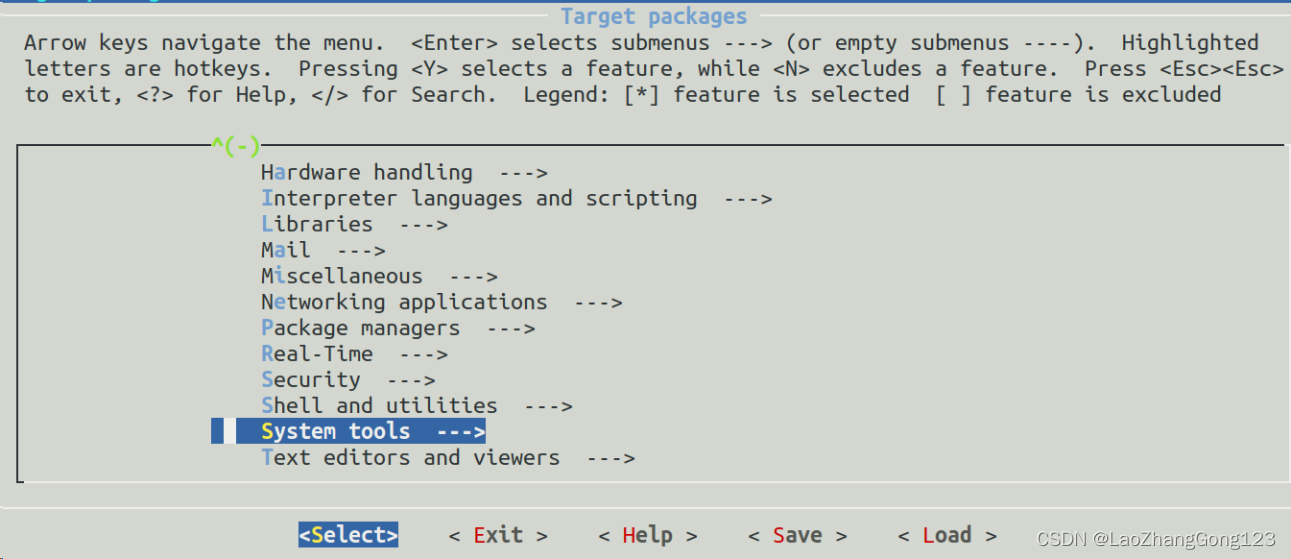Open the Hardware handling submenu

point(404,172)
